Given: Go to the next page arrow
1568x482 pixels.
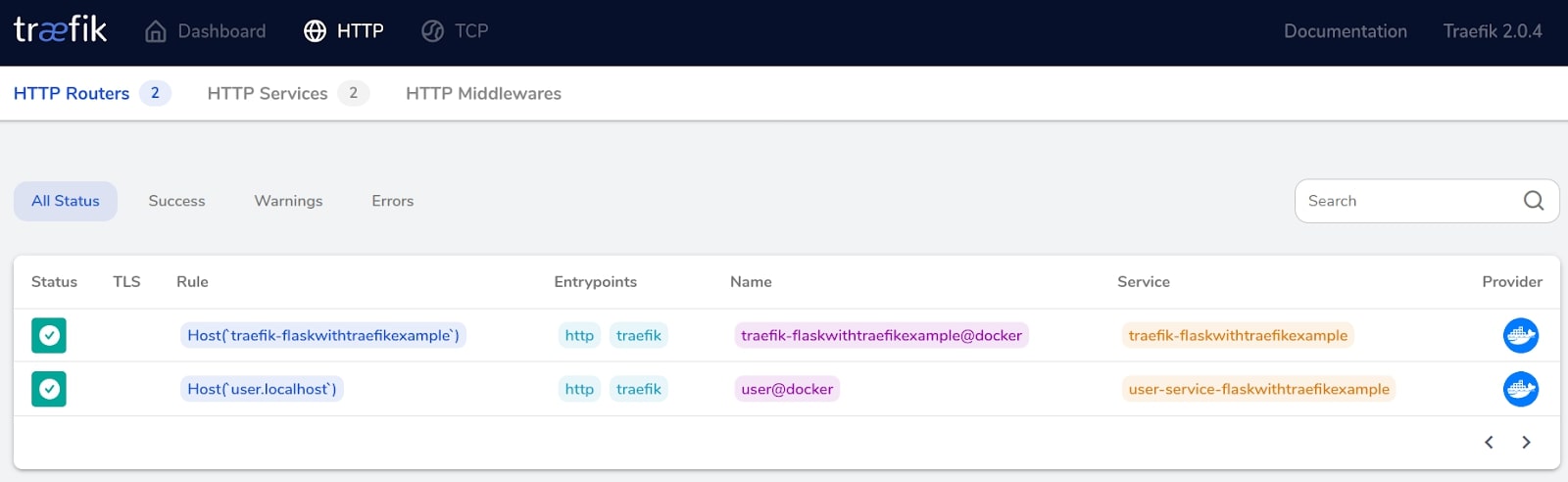Looking at the screenshot, I should [1526, 442].
